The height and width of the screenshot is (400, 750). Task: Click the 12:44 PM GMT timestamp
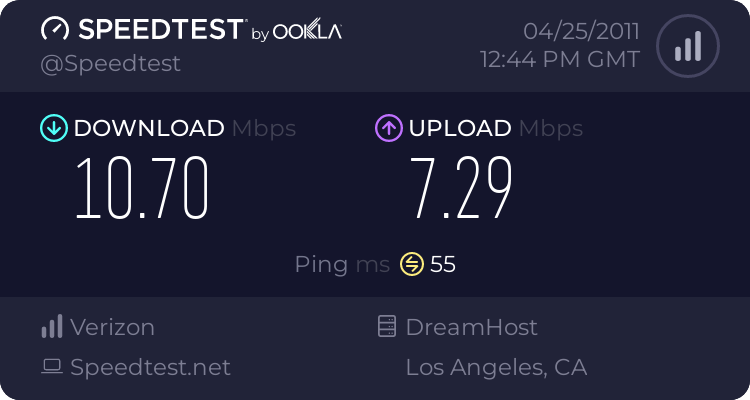click(x=560, y=60)
